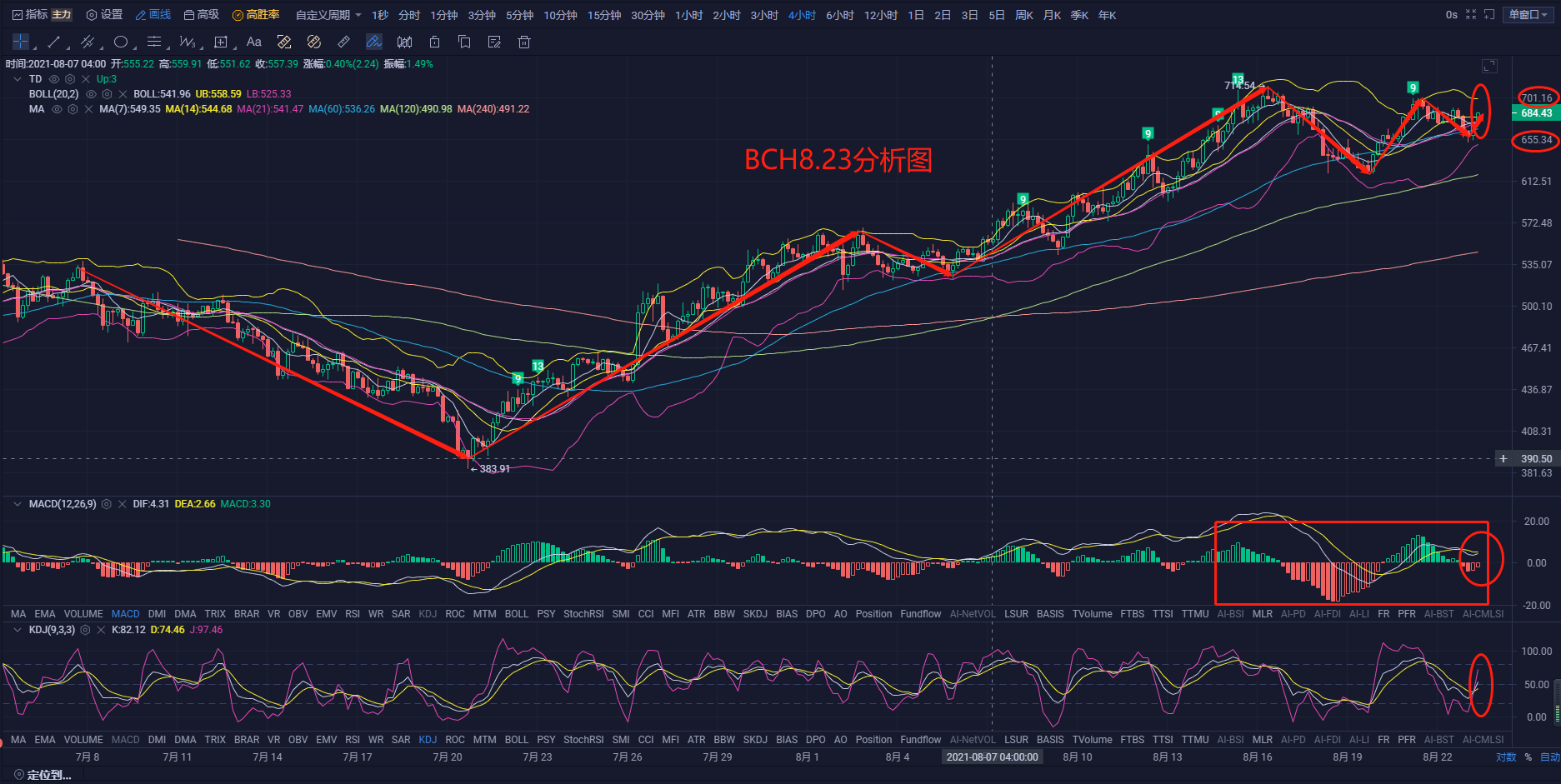Screen dimensions: 1561x784
Task: Click the copy drawings icon
Action: [464, 42]
